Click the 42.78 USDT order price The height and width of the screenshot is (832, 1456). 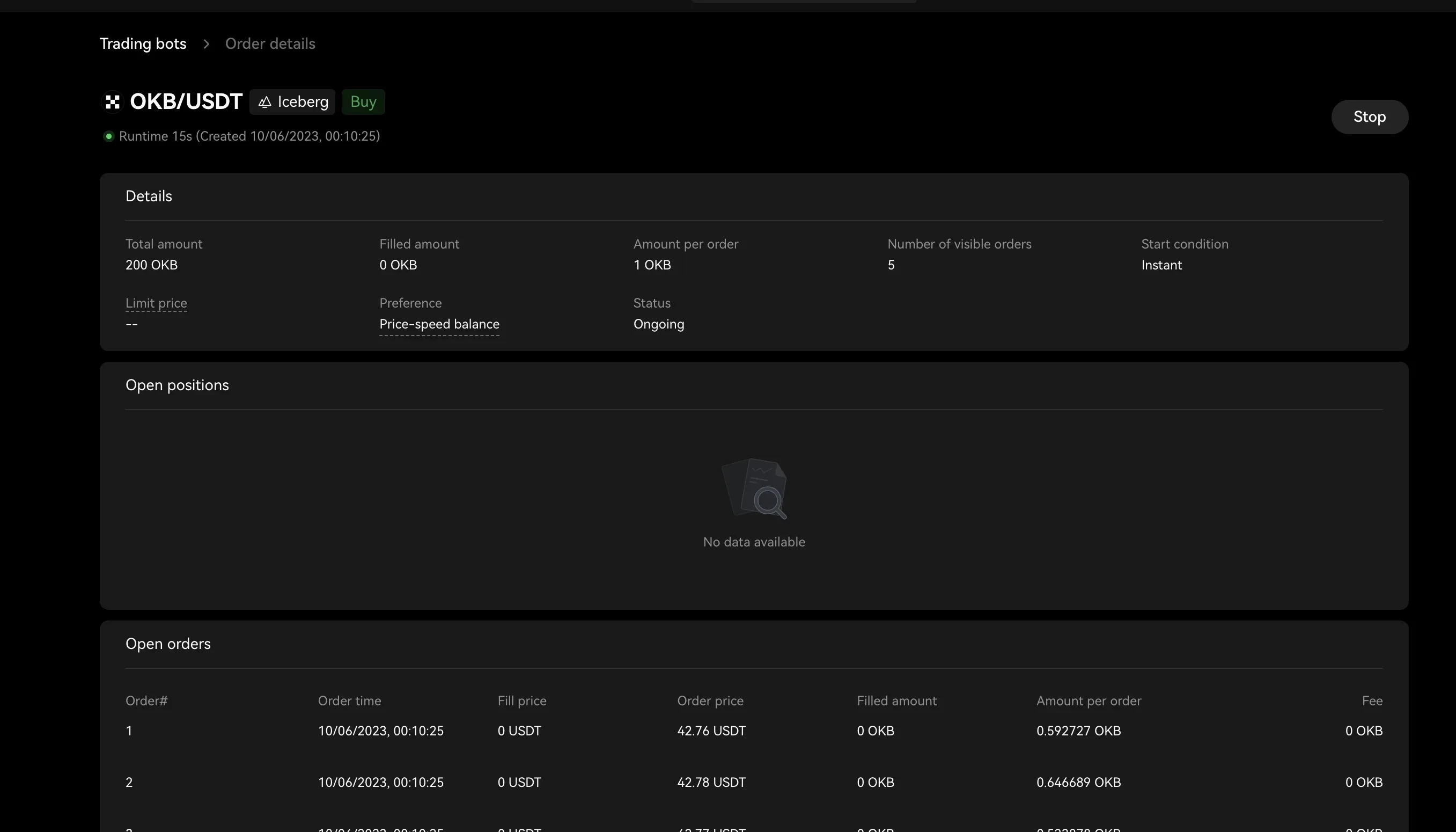(x=711, y=782)
